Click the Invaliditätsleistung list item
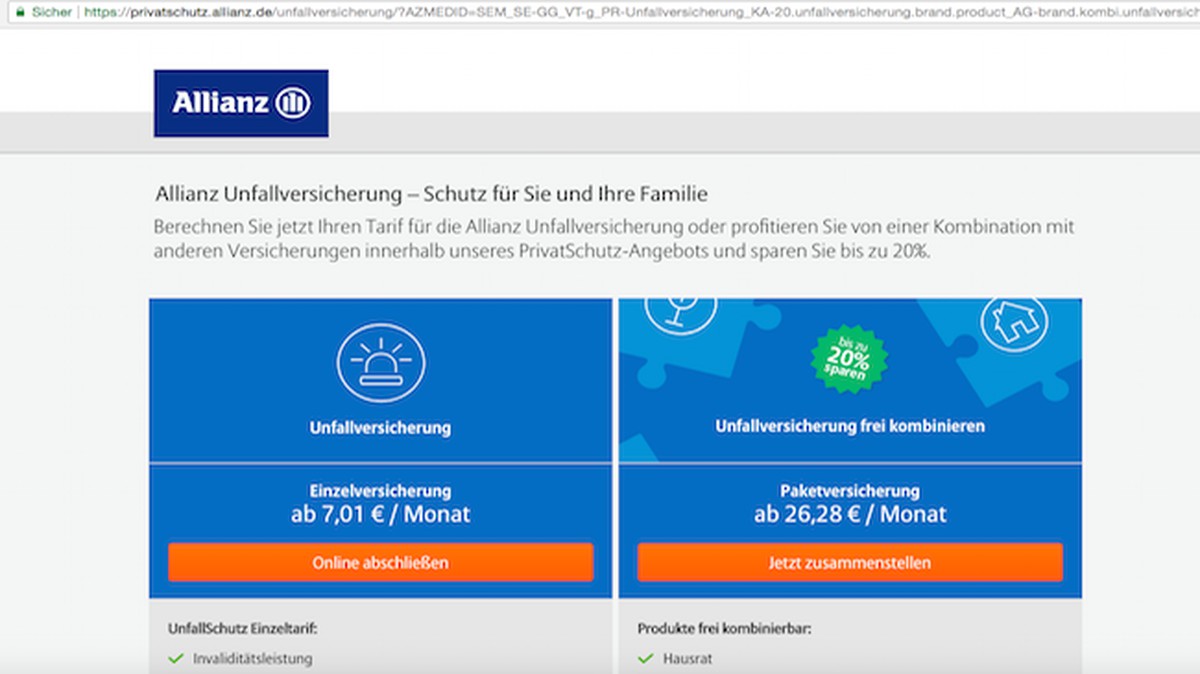This screenshot has height=674, width=1200. 252,659
